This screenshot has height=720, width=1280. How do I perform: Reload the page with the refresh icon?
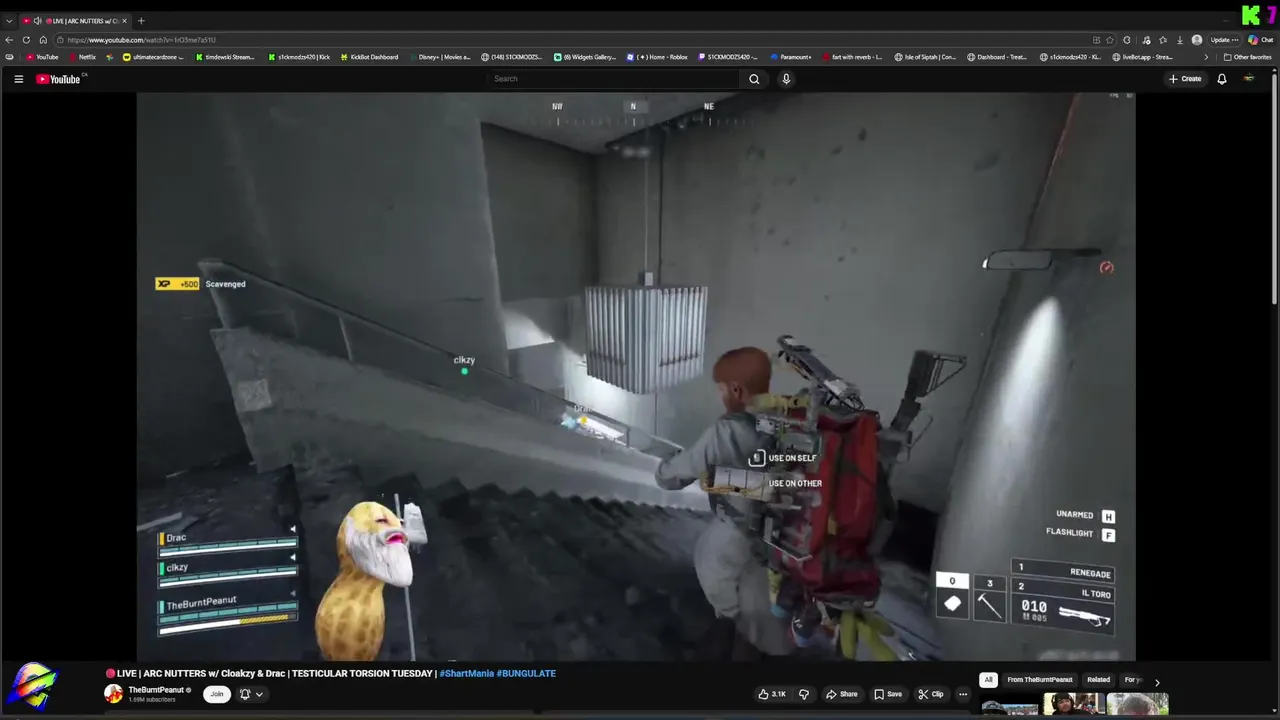(x=26, y=40)
